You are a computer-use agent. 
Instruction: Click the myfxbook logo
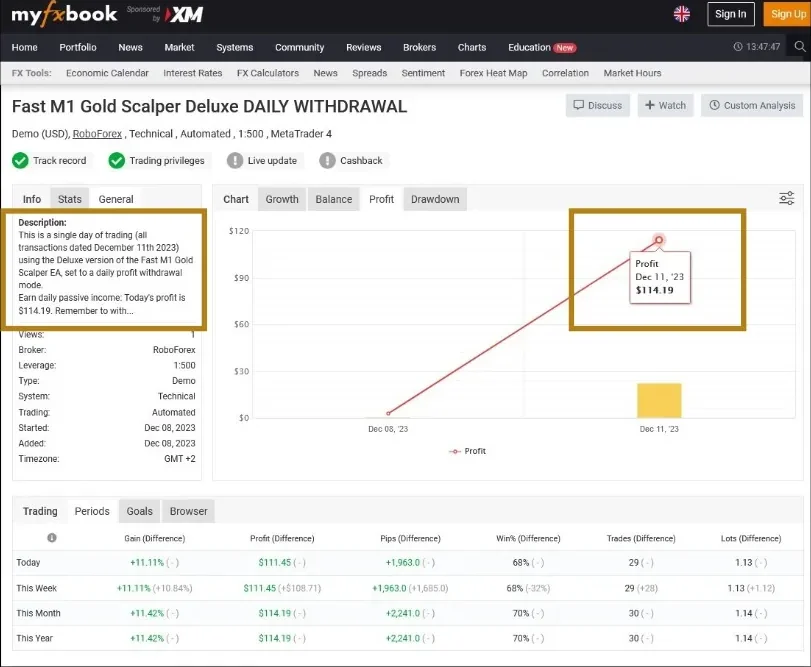(x=64, y=14)
